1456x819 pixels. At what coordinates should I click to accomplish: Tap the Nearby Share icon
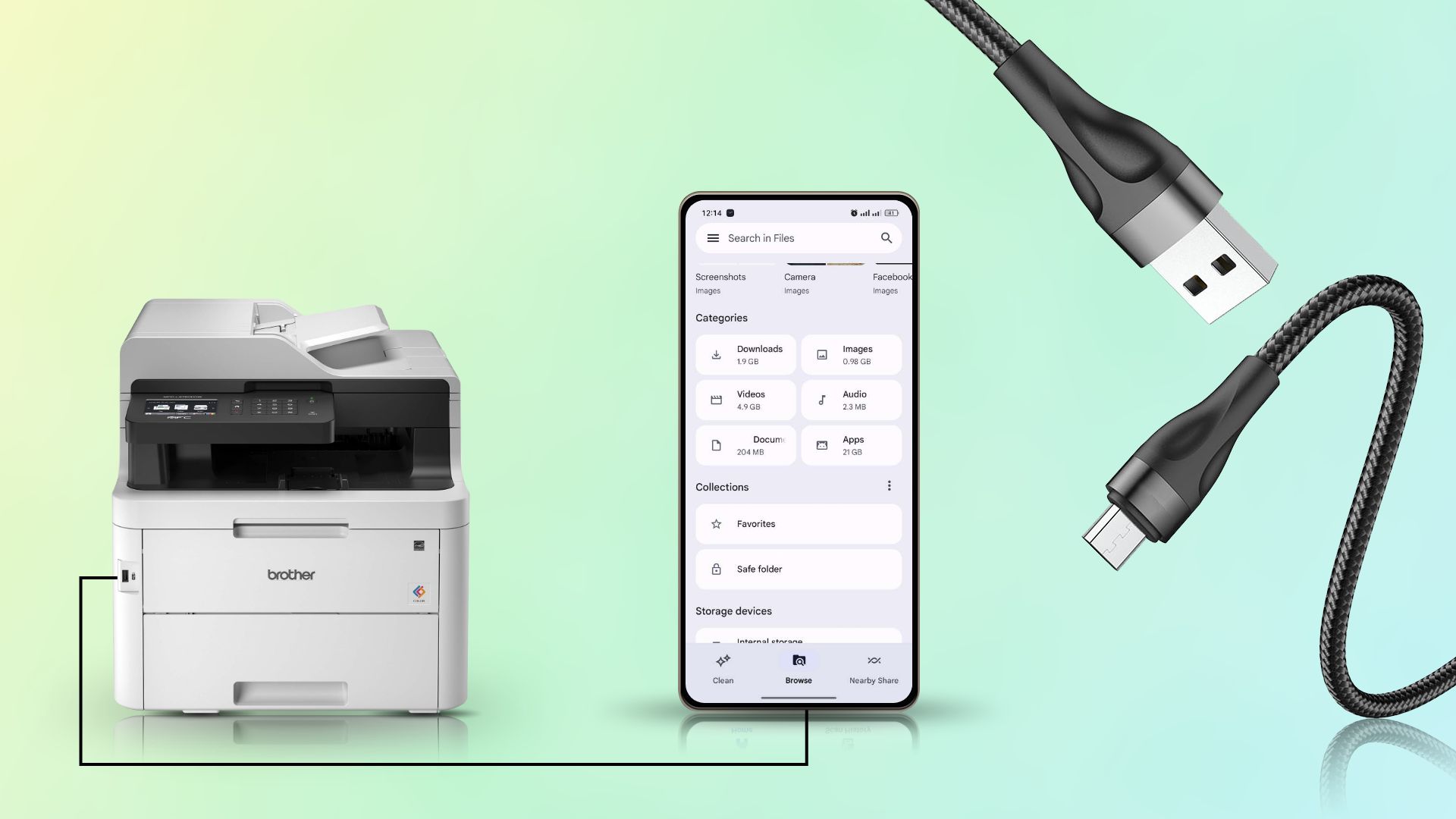coord(873,660)
